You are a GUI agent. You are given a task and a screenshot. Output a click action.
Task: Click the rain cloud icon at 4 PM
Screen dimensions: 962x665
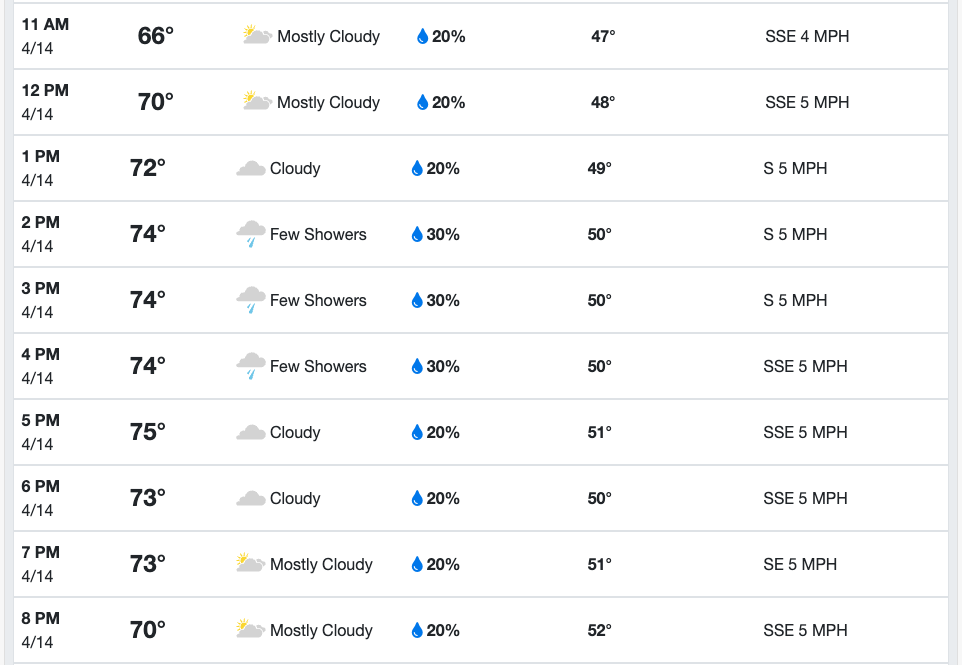click(250, 366)
